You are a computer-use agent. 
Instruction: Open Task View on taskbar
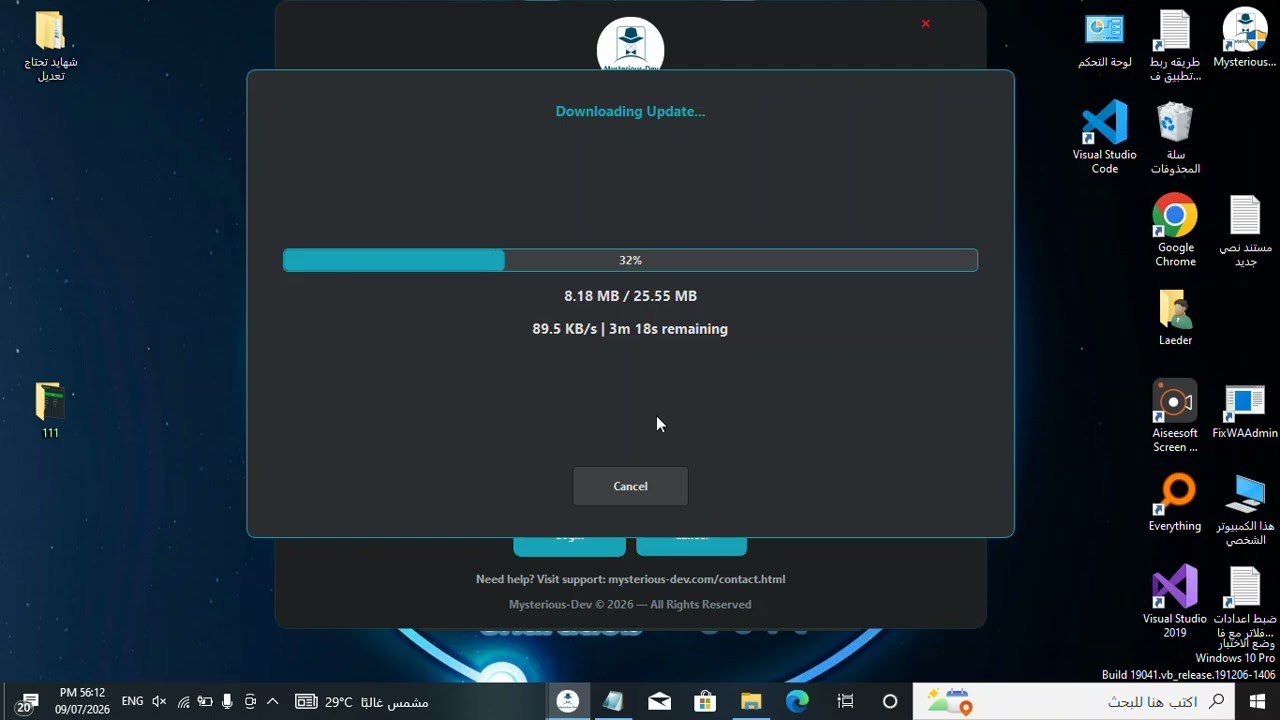point(845,702)
